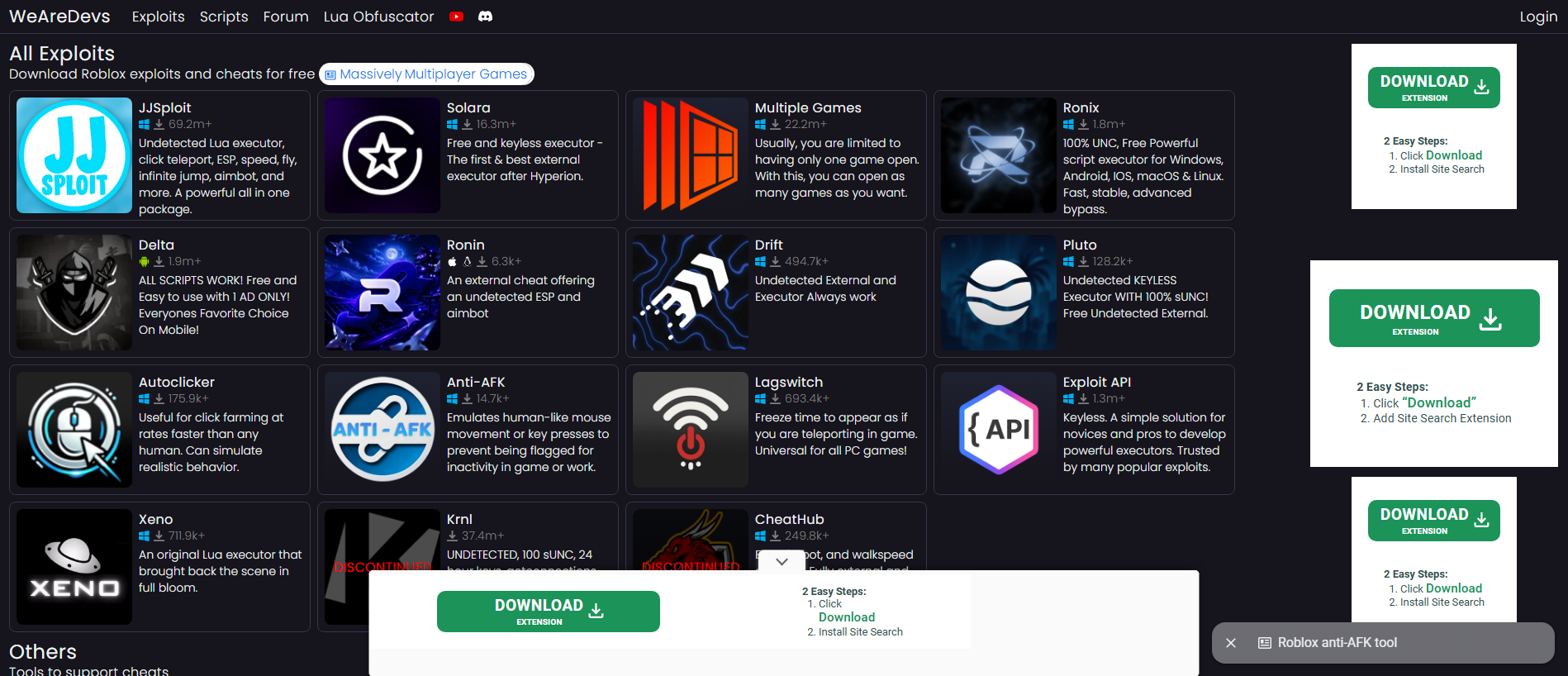The width and height of the screenshot is (1568, 676).
Task: Click the Lagswitch wifi power logo
Action: [x=691, y=430]
